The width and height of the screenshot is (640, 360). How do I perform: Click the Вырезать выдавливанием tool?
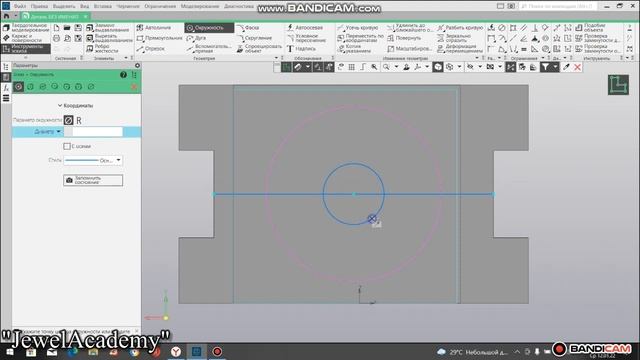[109, 38]
